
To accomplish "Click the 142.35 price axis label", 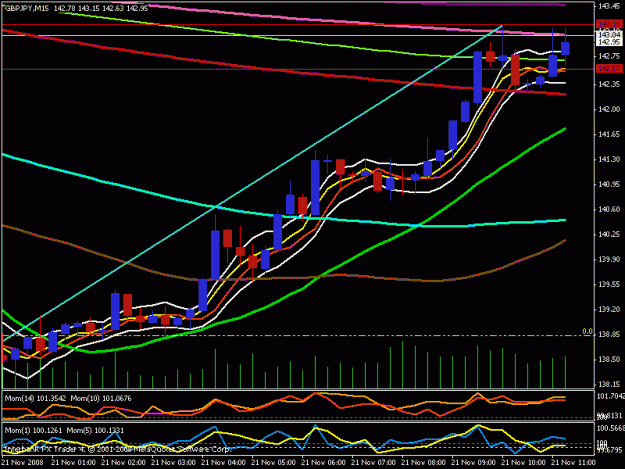I will tap(609, 84).
